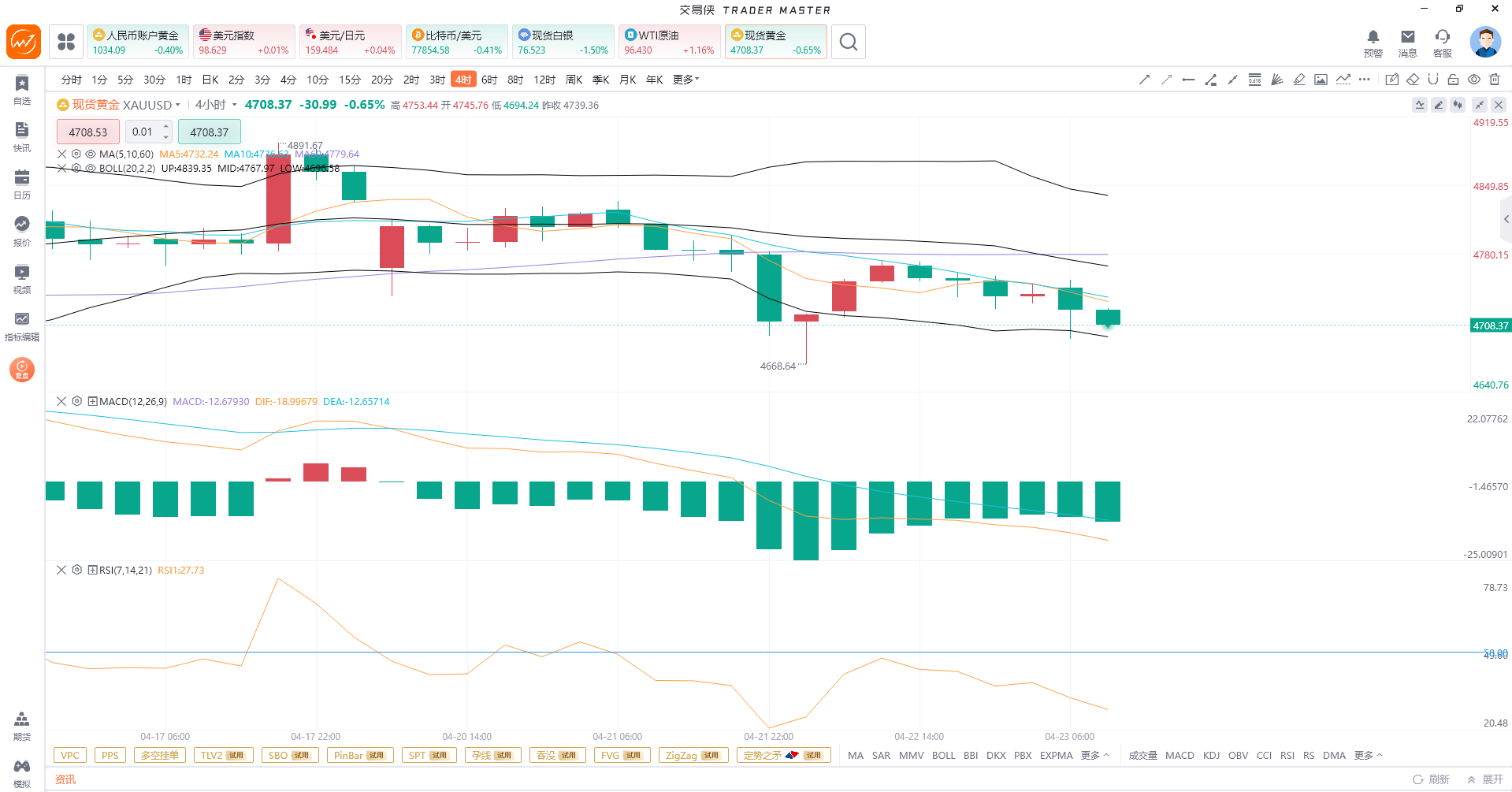The image size is (1512, 792).
Task: Contact 客服 customer service
Action: (1443, 43)
